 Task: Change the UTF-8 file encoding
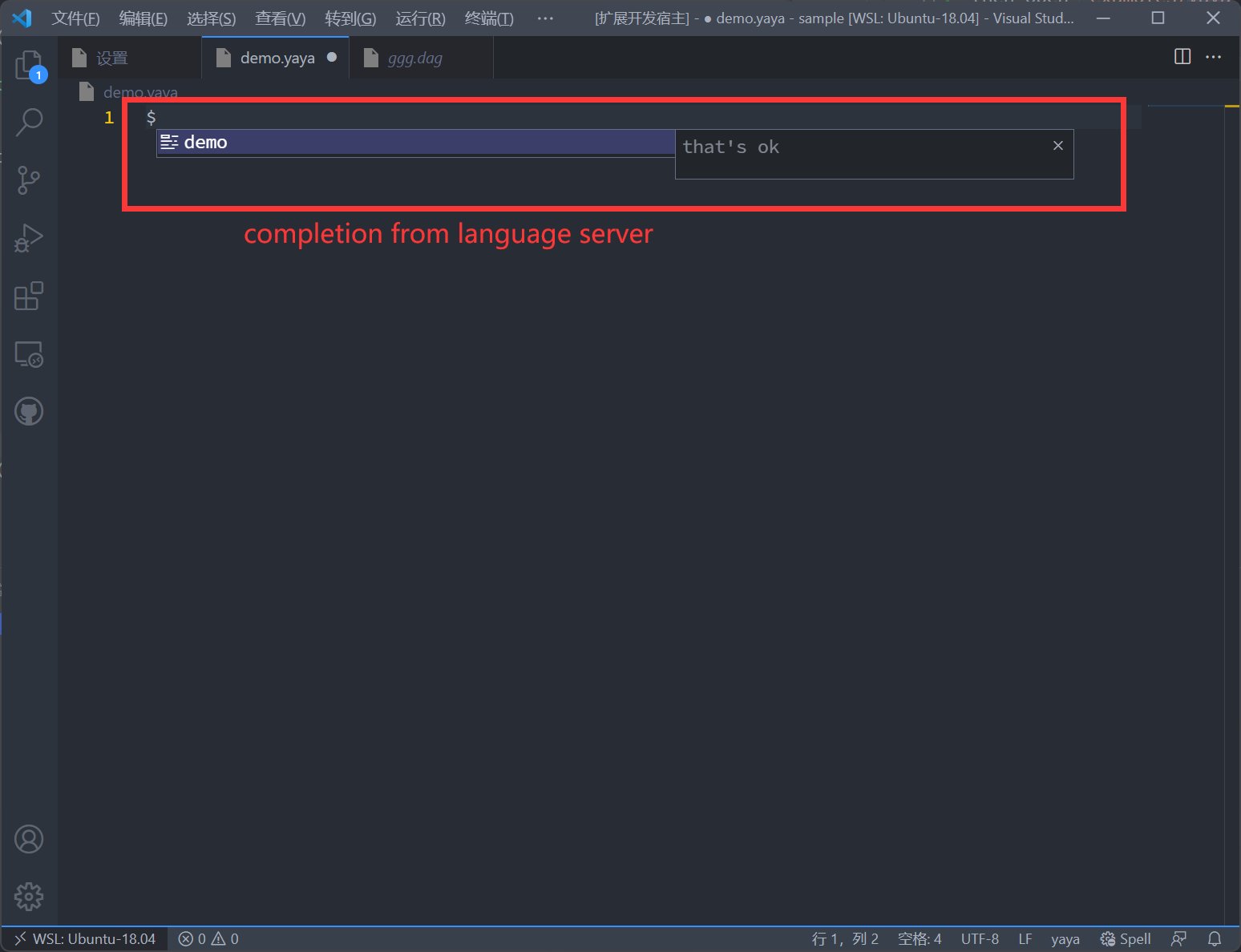980,939
